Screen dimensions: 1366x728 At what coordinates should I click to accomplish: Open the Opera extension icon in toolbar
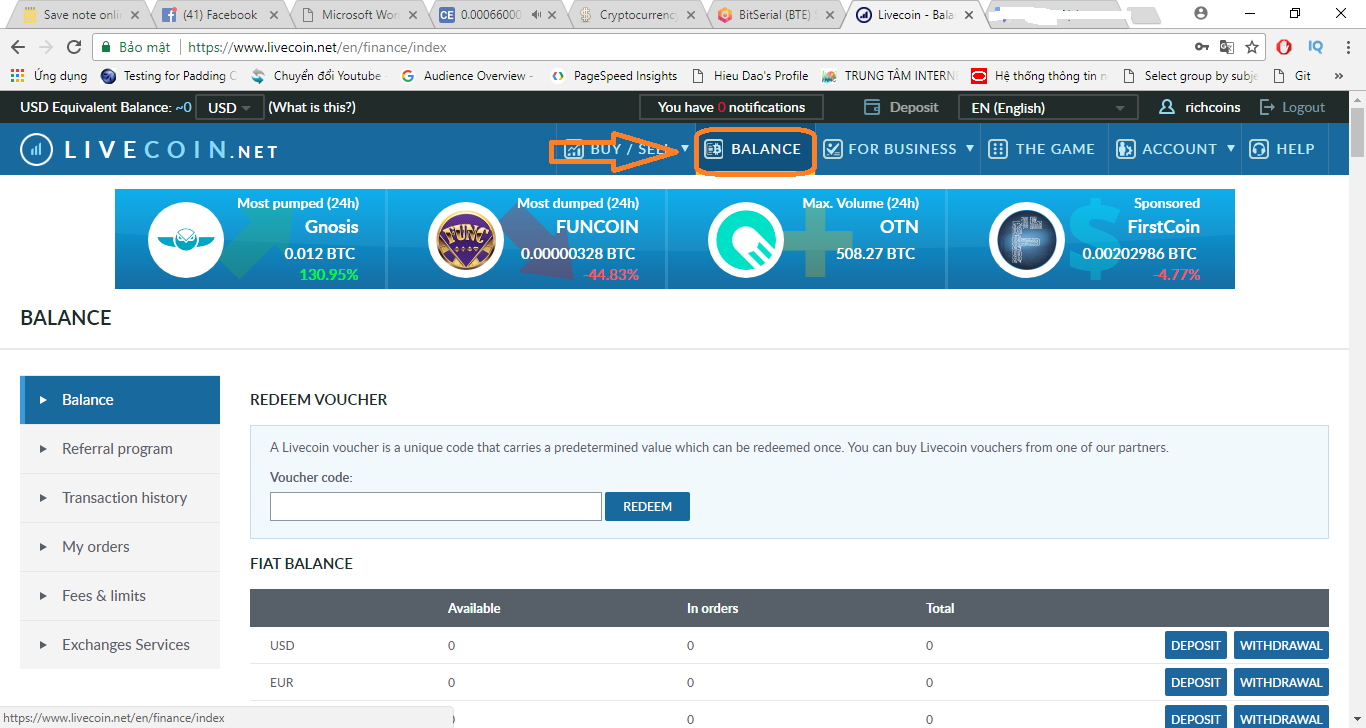1284,47
